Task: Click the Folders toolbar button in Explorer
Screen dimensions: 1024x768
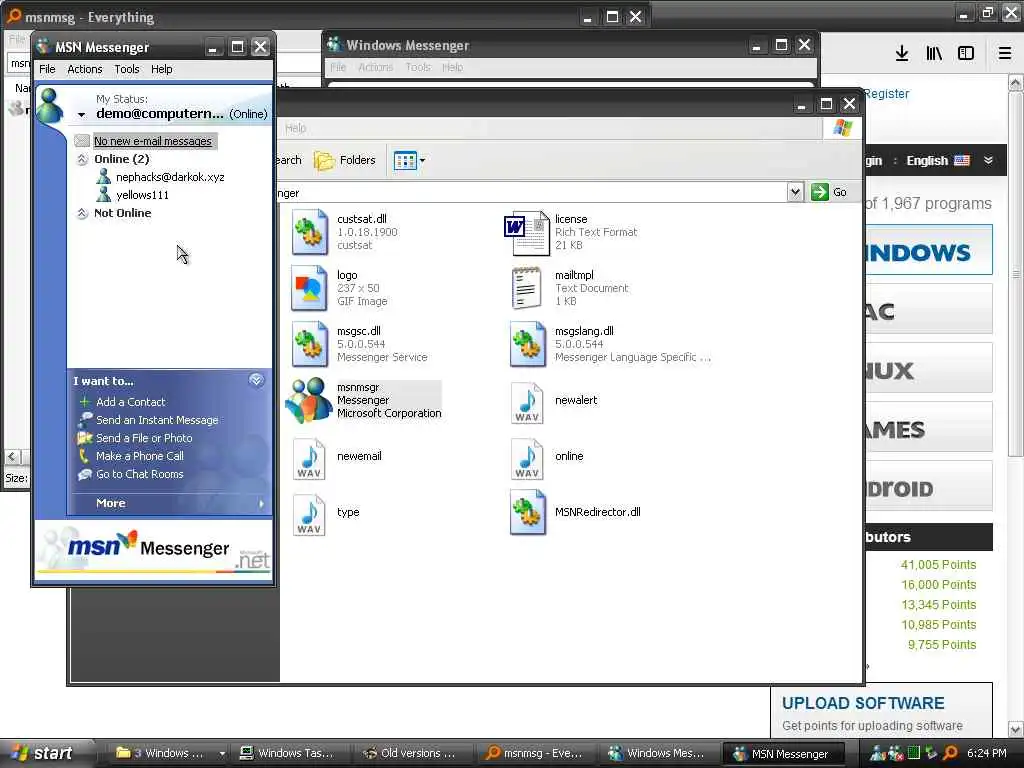Action: click(345, 160)
